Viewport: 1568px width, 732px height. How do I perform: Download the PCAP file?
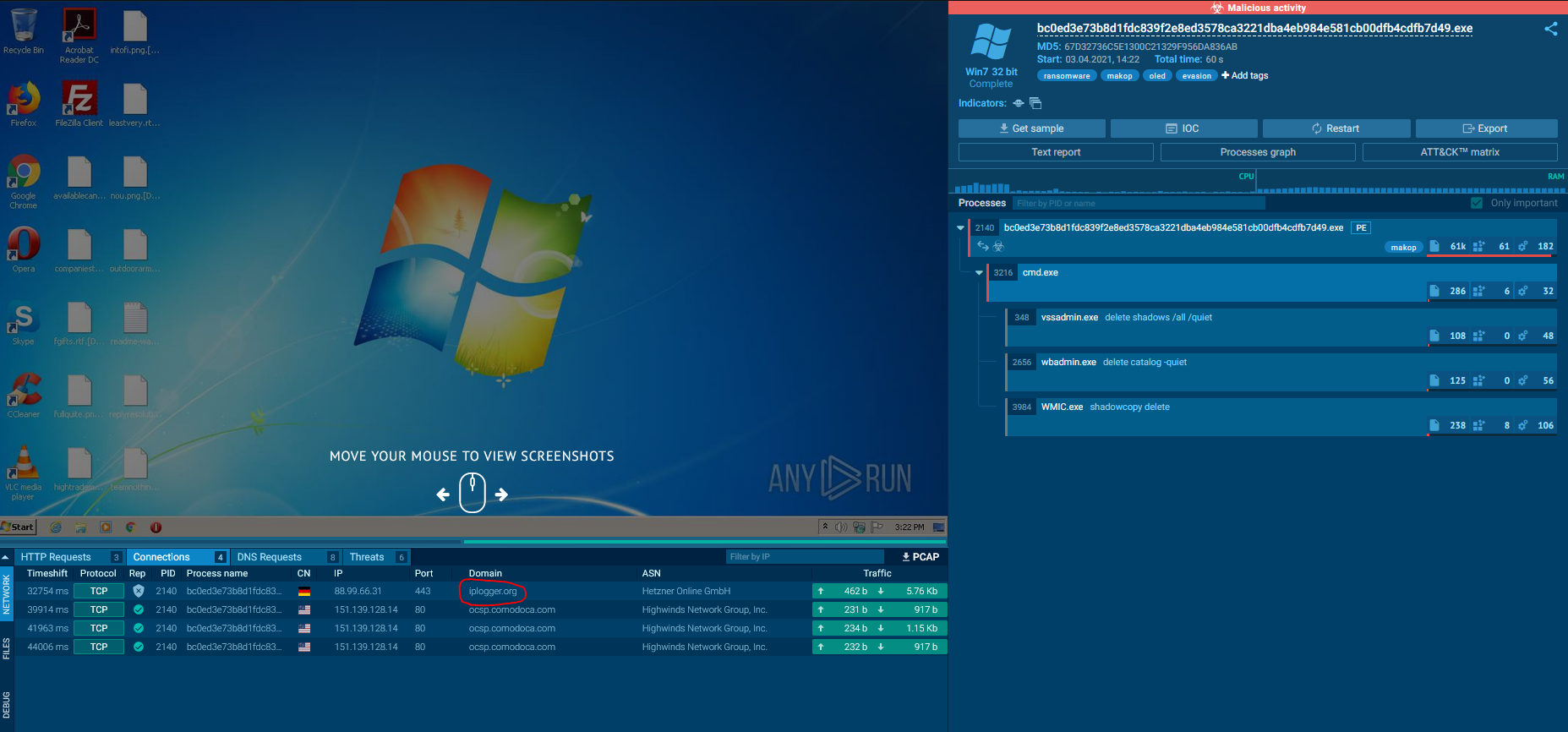(921, 557)
